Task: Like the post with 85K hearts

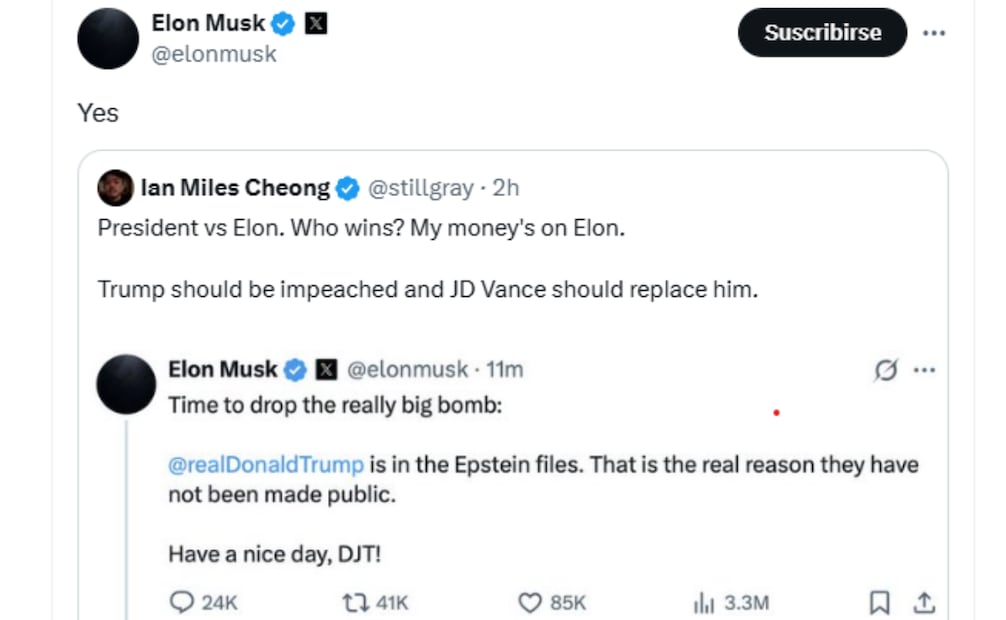Action: pyautogui.click(x=530, y=602)
